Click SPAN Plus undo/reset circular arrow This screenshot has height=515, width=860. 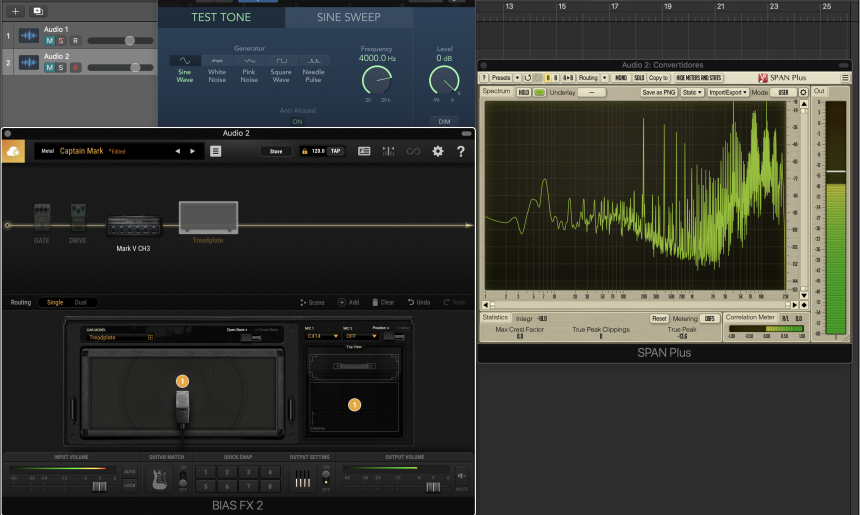(x=528, y=78)
